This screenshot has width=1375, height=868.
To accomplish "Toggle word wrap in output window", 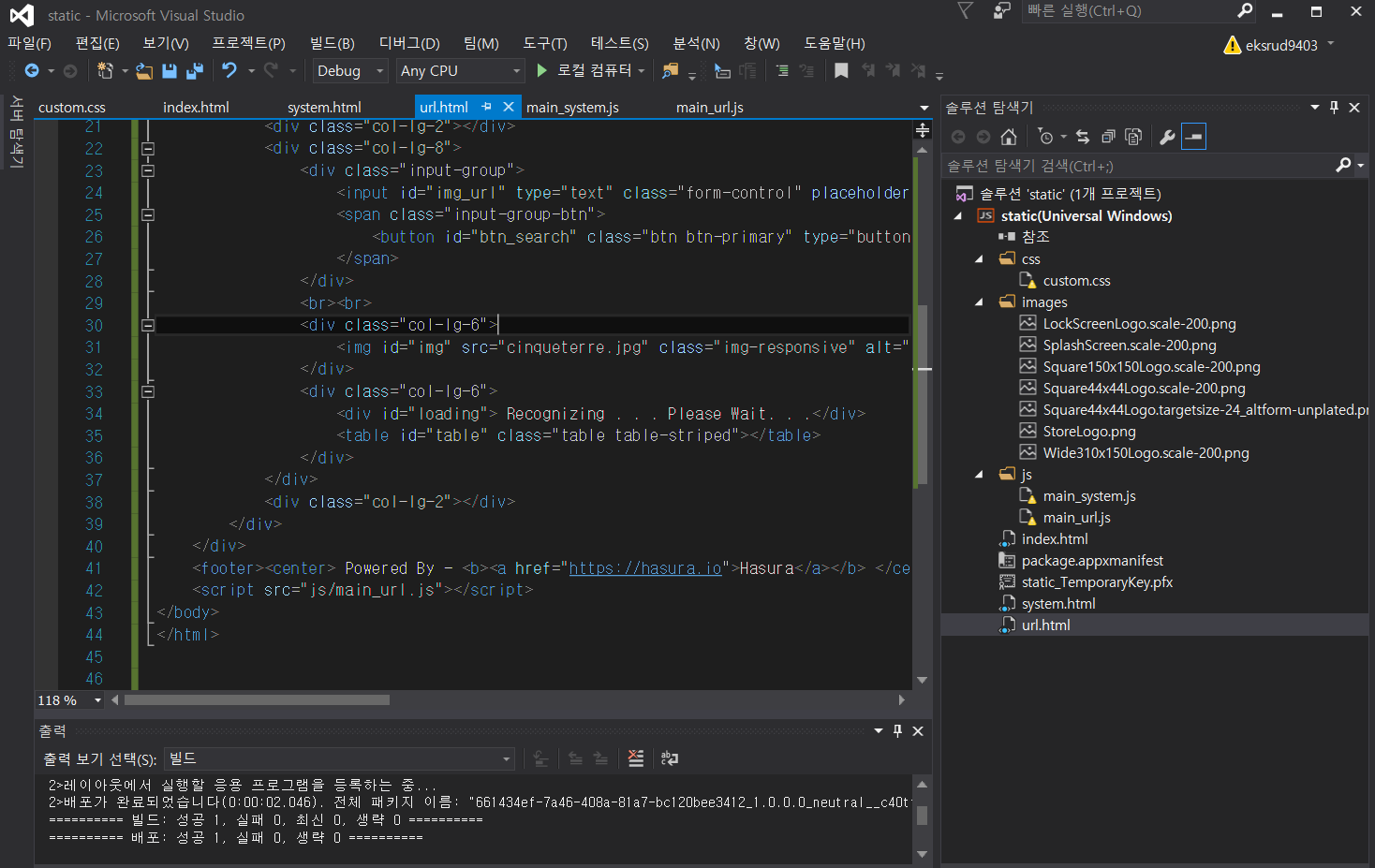I will click(669, 758).
